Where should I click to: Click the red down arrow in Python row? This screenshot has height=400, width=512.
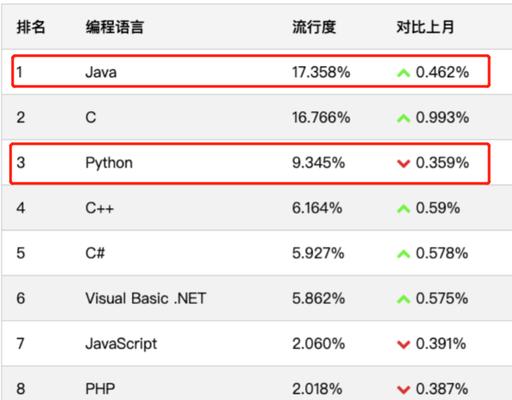pos(403,163)
